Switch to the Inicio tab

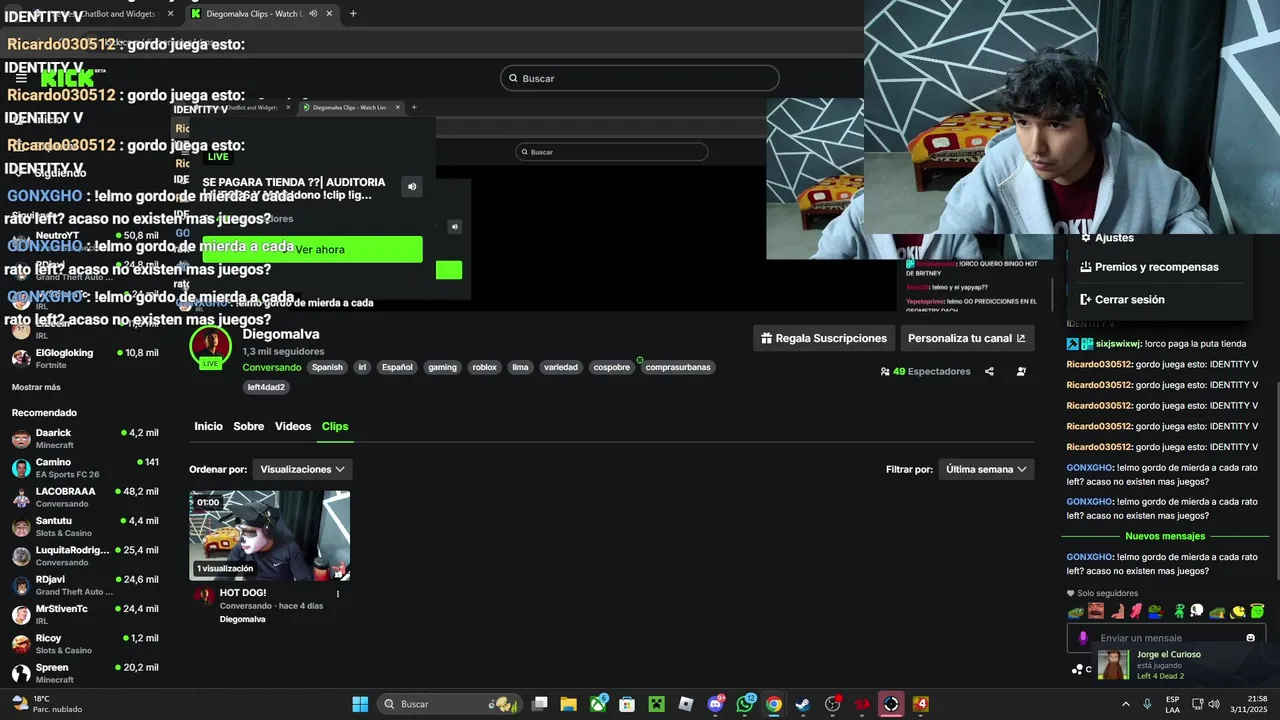pyautogui.click(x=208, y=426)
